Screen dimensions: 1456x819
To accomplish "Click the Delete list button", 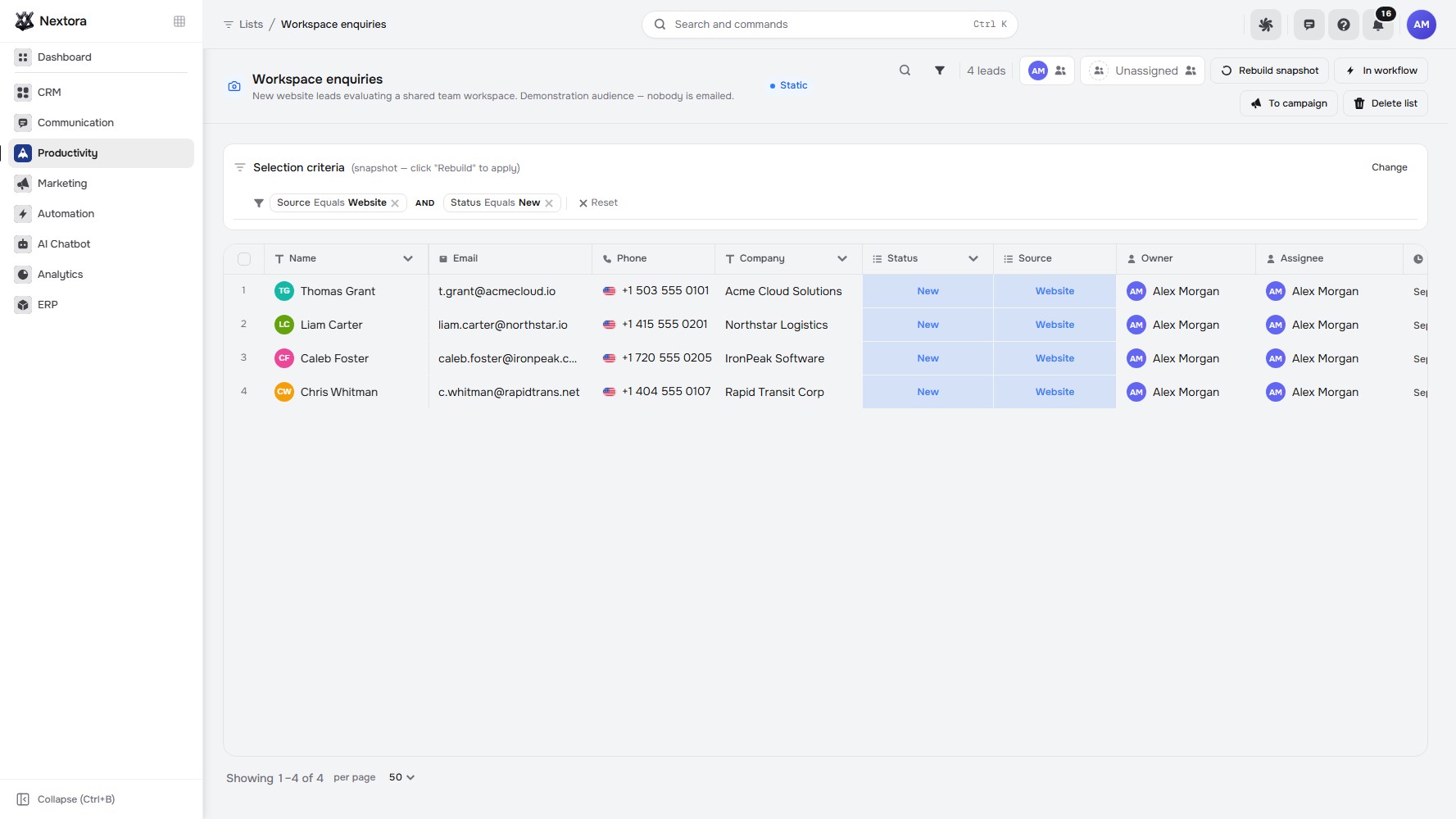I will click(x=1386, y=103).
